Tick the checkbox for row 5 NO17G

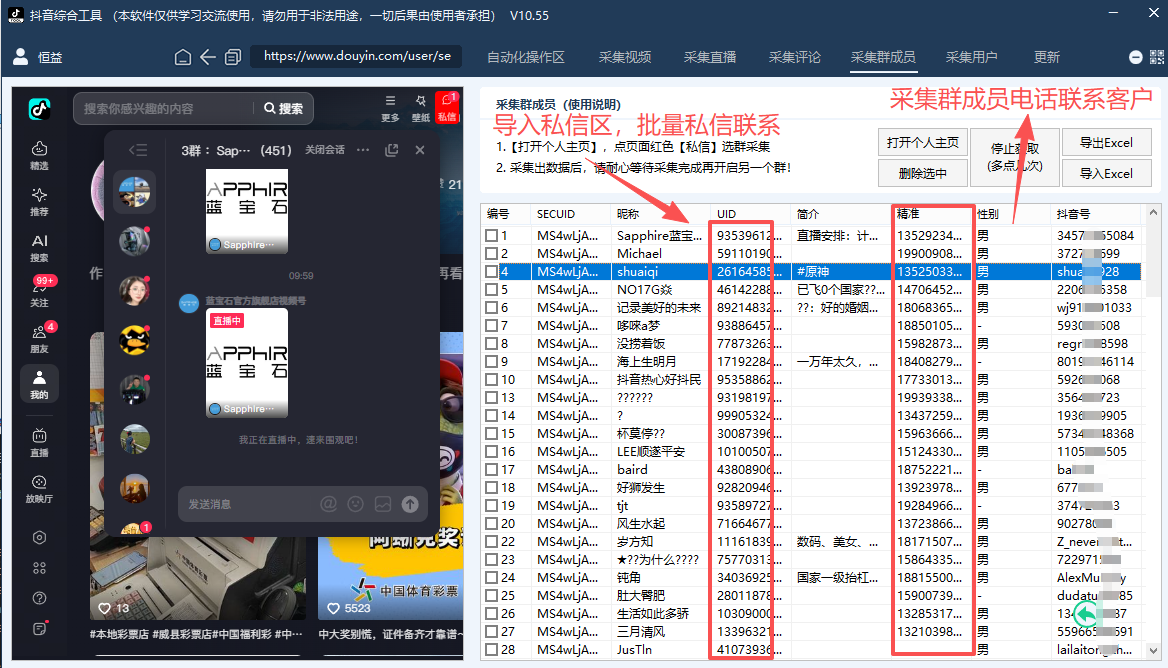491,290
